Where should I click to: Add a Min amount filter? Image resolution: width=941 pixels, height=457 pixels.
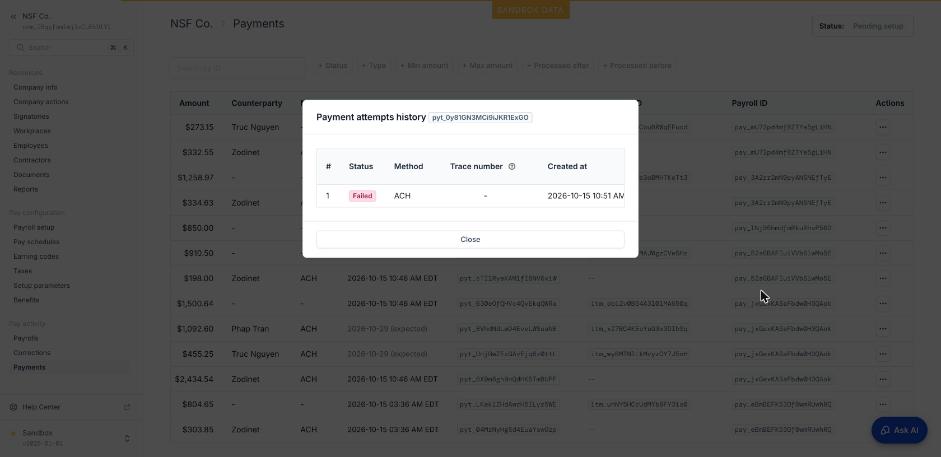[424, 65]
